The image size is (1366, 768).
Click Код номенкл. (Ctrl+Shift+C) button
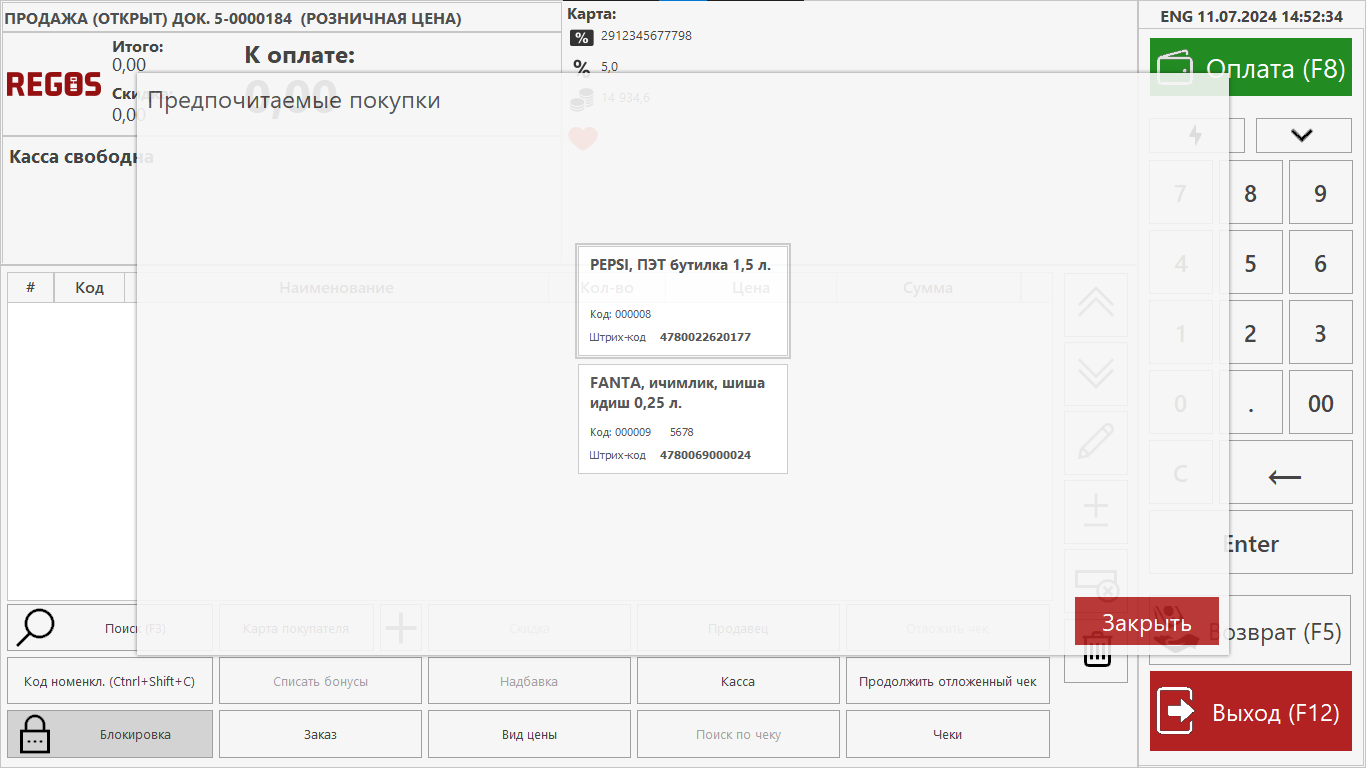coord(110,681)
